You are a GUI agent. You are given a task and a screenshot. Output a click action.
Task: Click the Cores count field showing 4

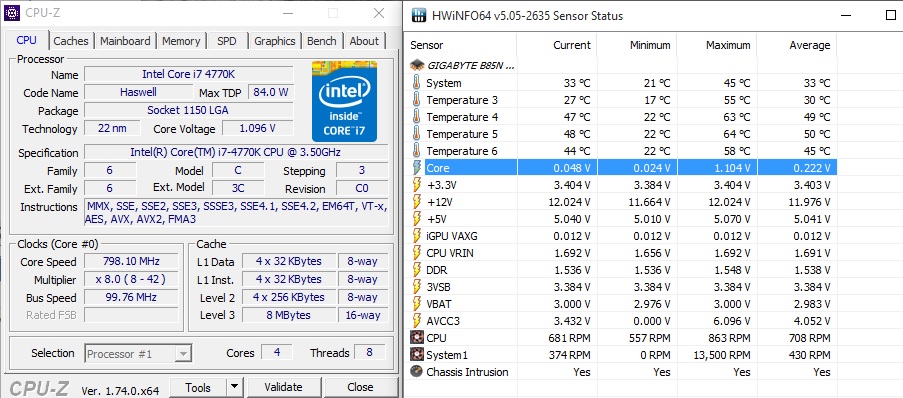coord(277,352)
